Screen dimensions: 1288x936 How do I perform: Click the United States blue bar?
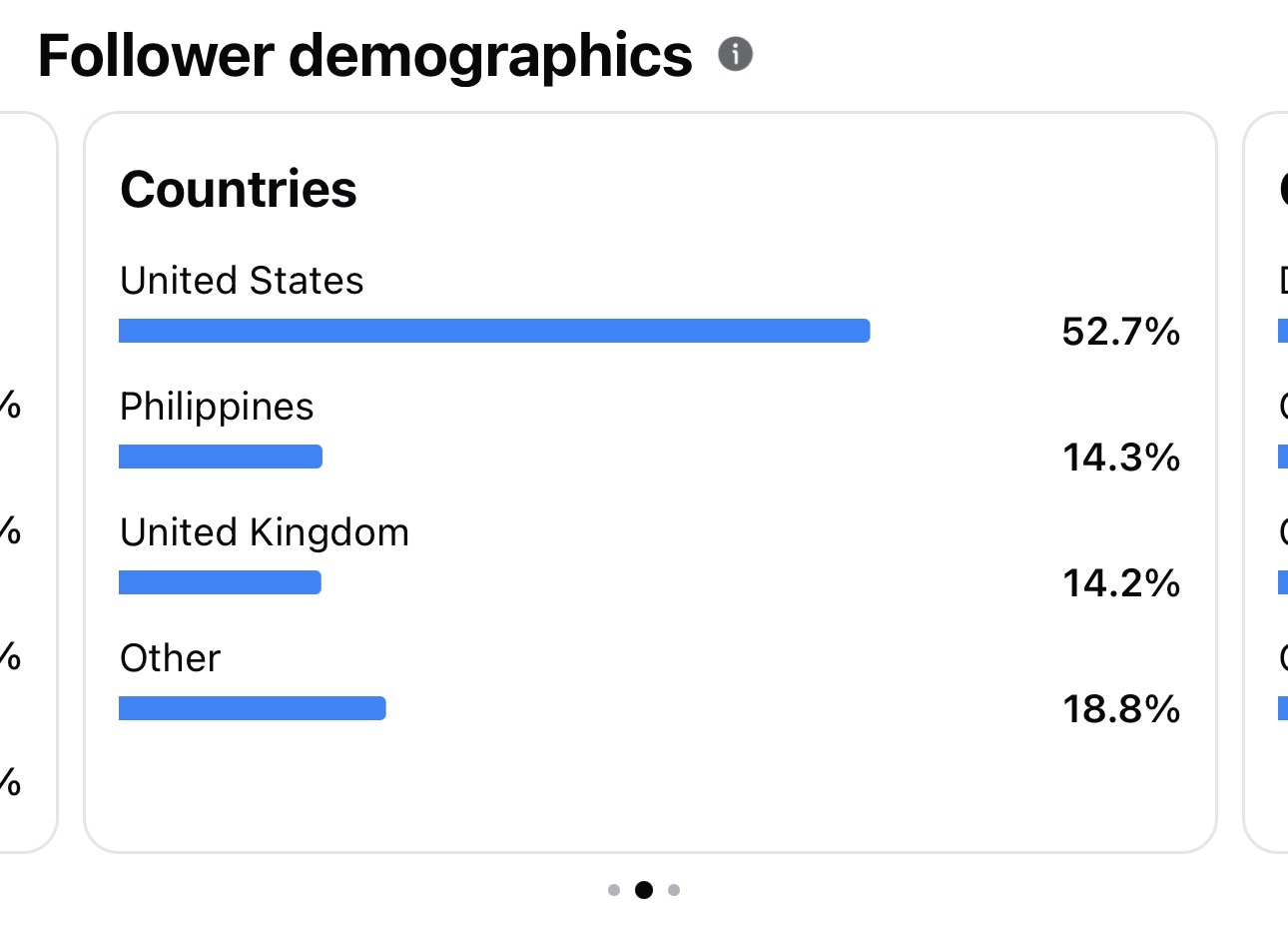pos(494,331)
